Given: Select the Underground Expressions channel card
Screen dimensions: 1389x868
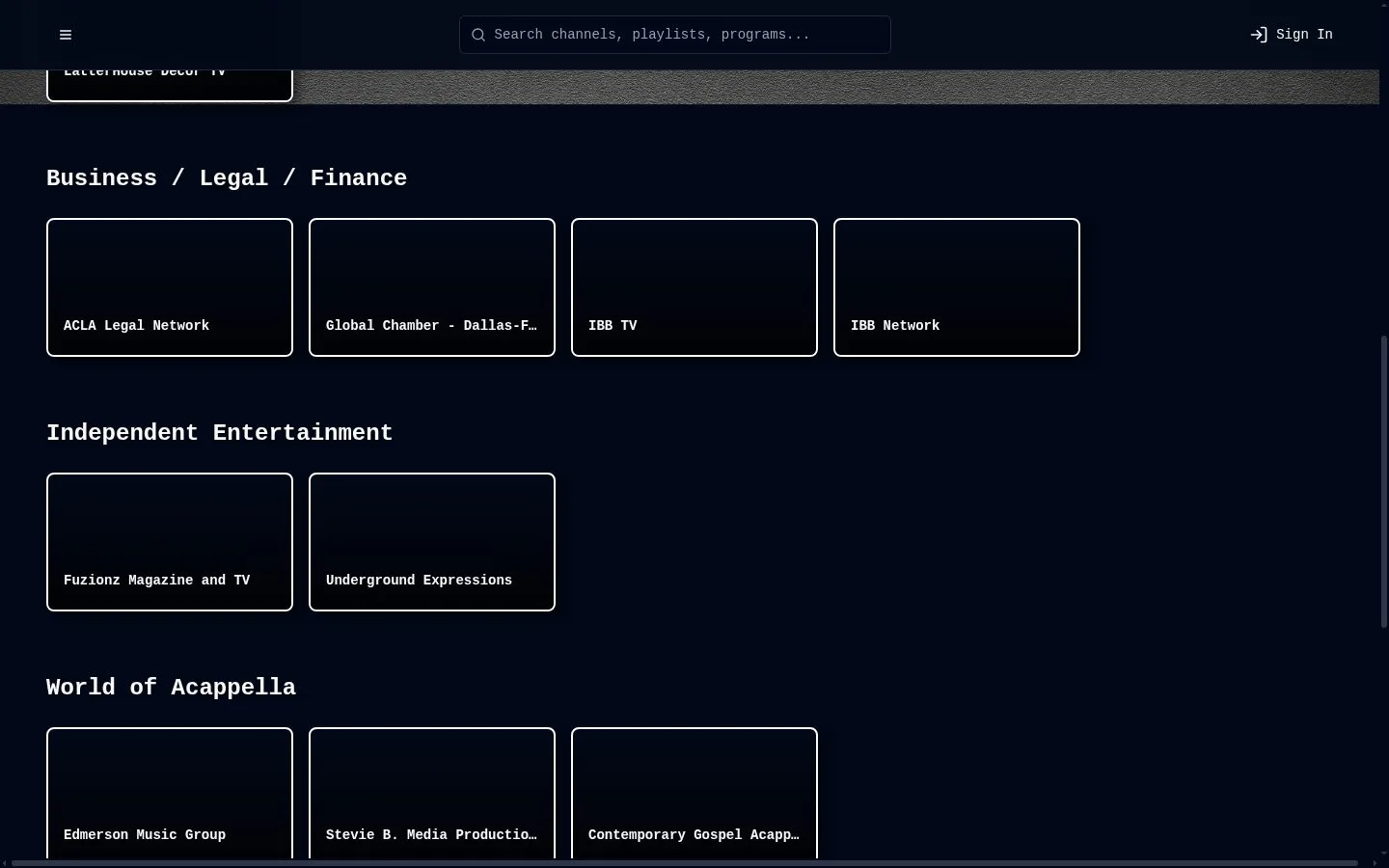Looking at the screenshot, I should coord(432,542).
